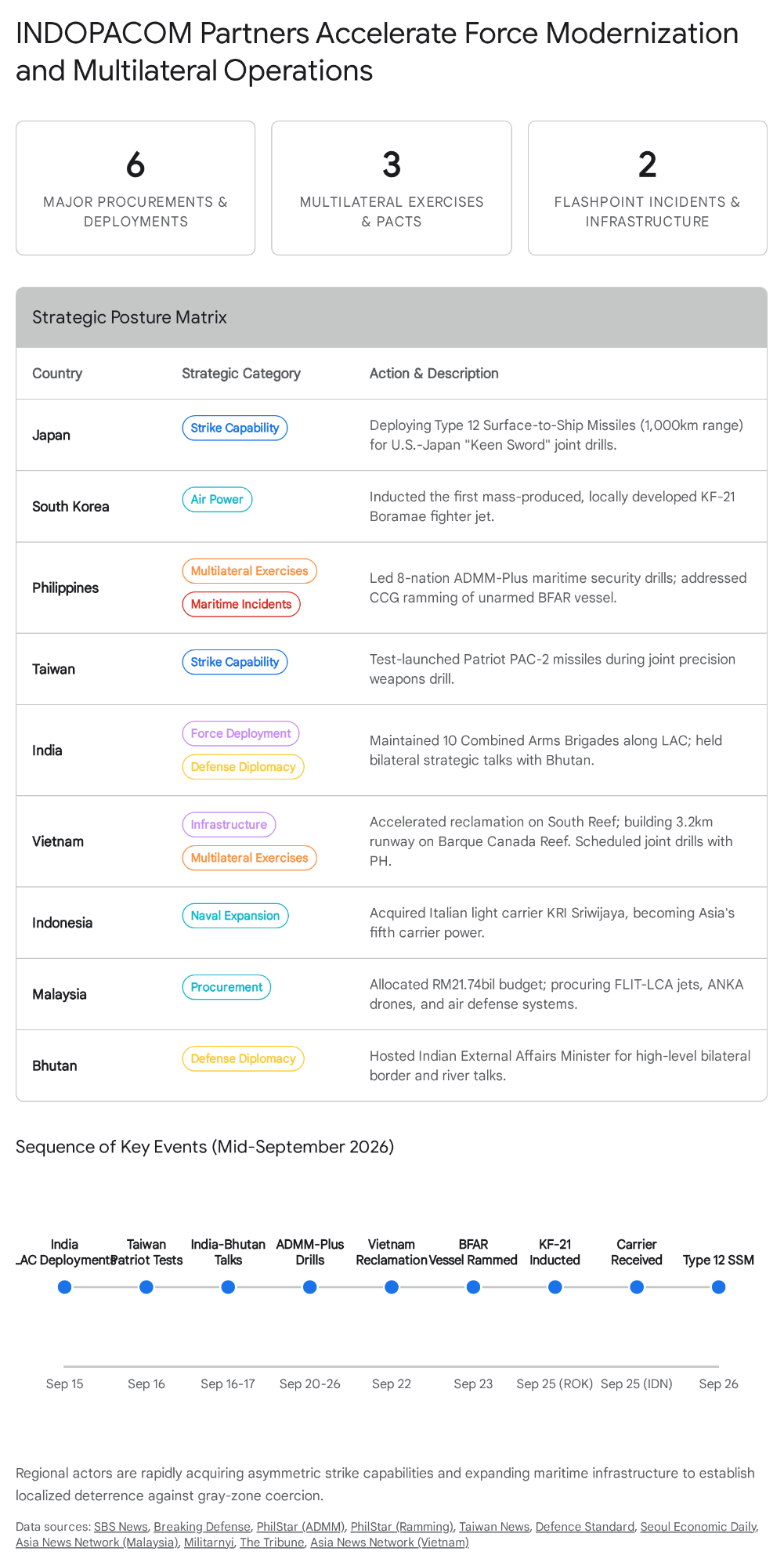Select the Procurement tag for Malaysia
Screen dimensions: 784x1566
pyautogui.click(x=226, y=987)
